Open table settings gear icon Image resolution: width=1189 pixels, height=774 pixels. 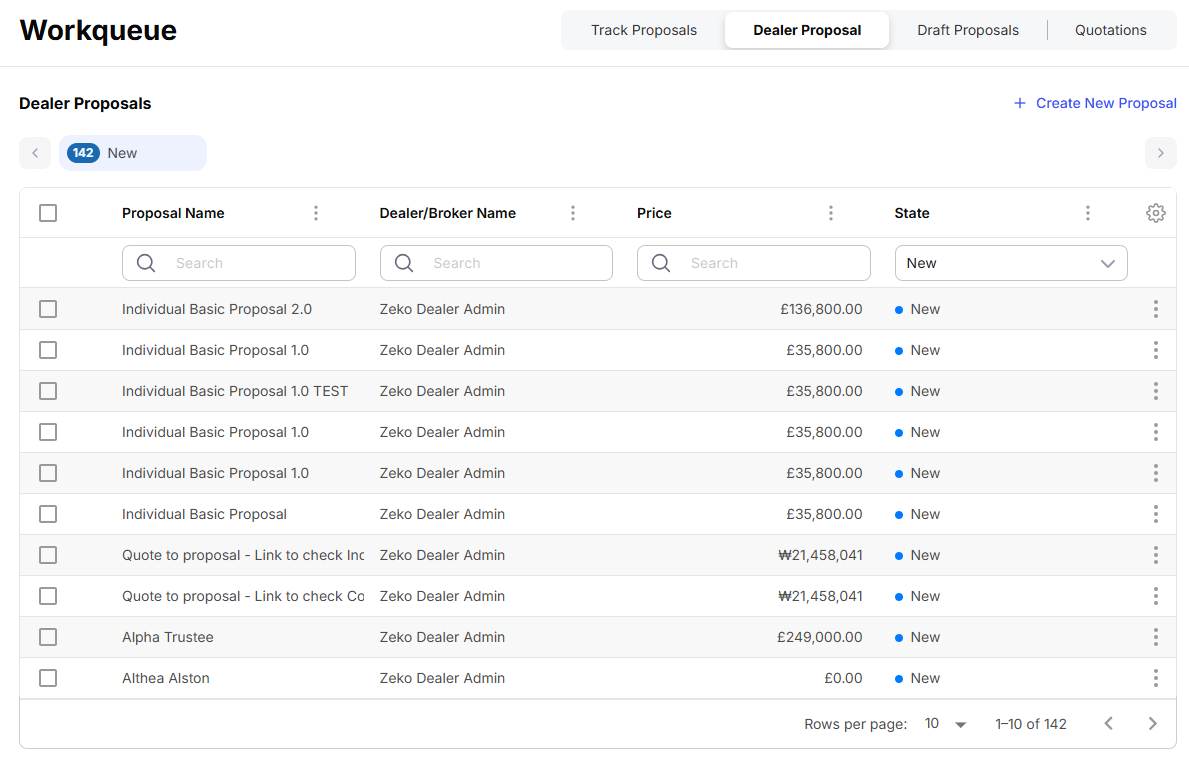(x=1155, y=213)
